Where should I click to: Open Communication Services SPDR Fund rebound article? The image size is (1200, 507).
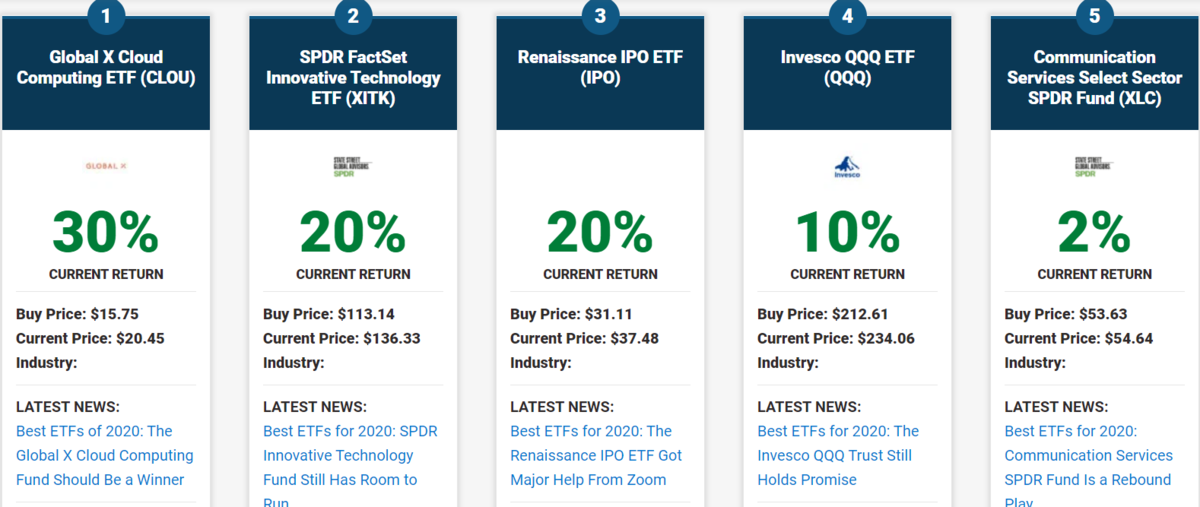(1088, 467)
